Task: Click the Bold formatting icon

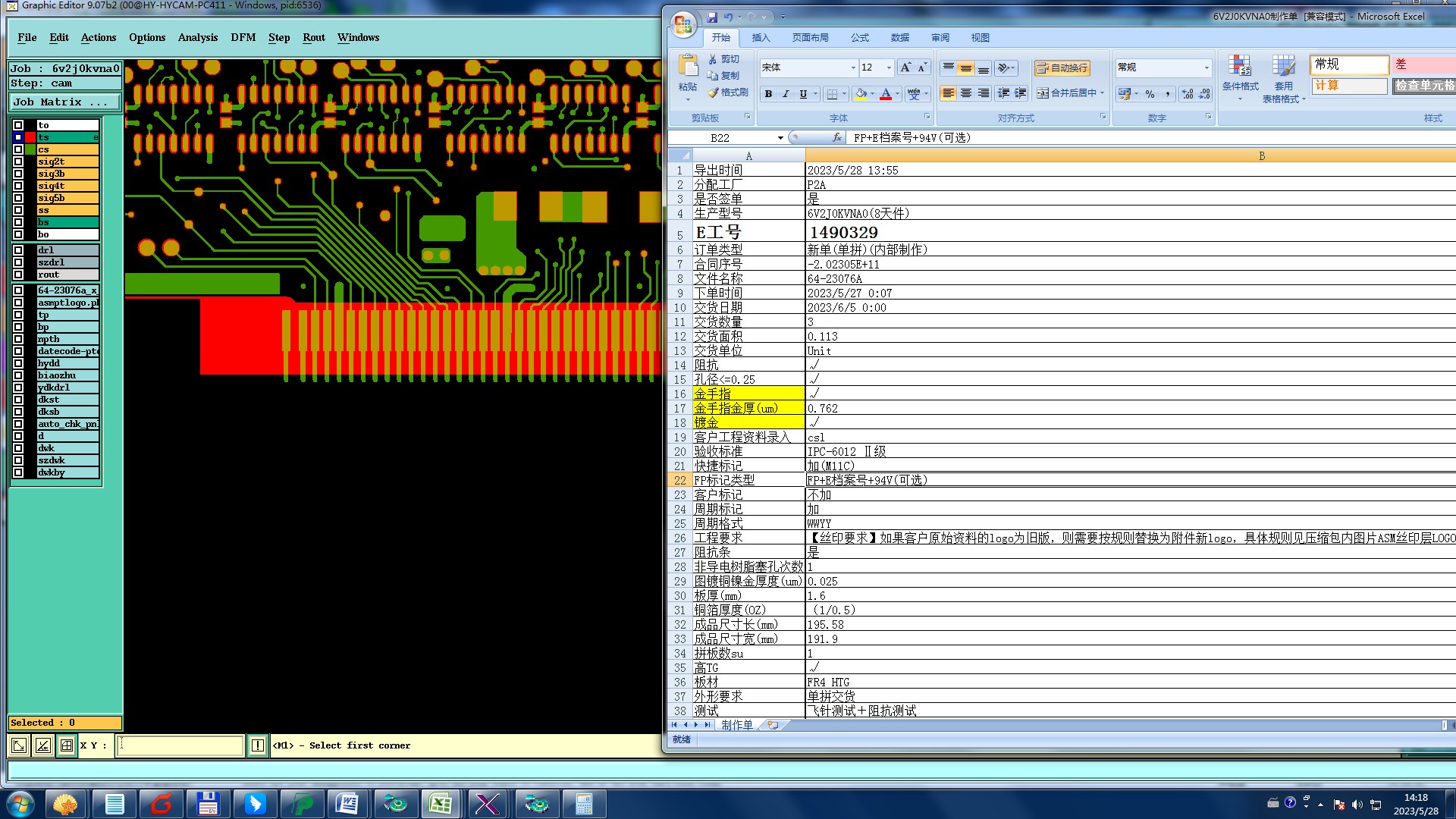Action: click(x=768, y=94)
